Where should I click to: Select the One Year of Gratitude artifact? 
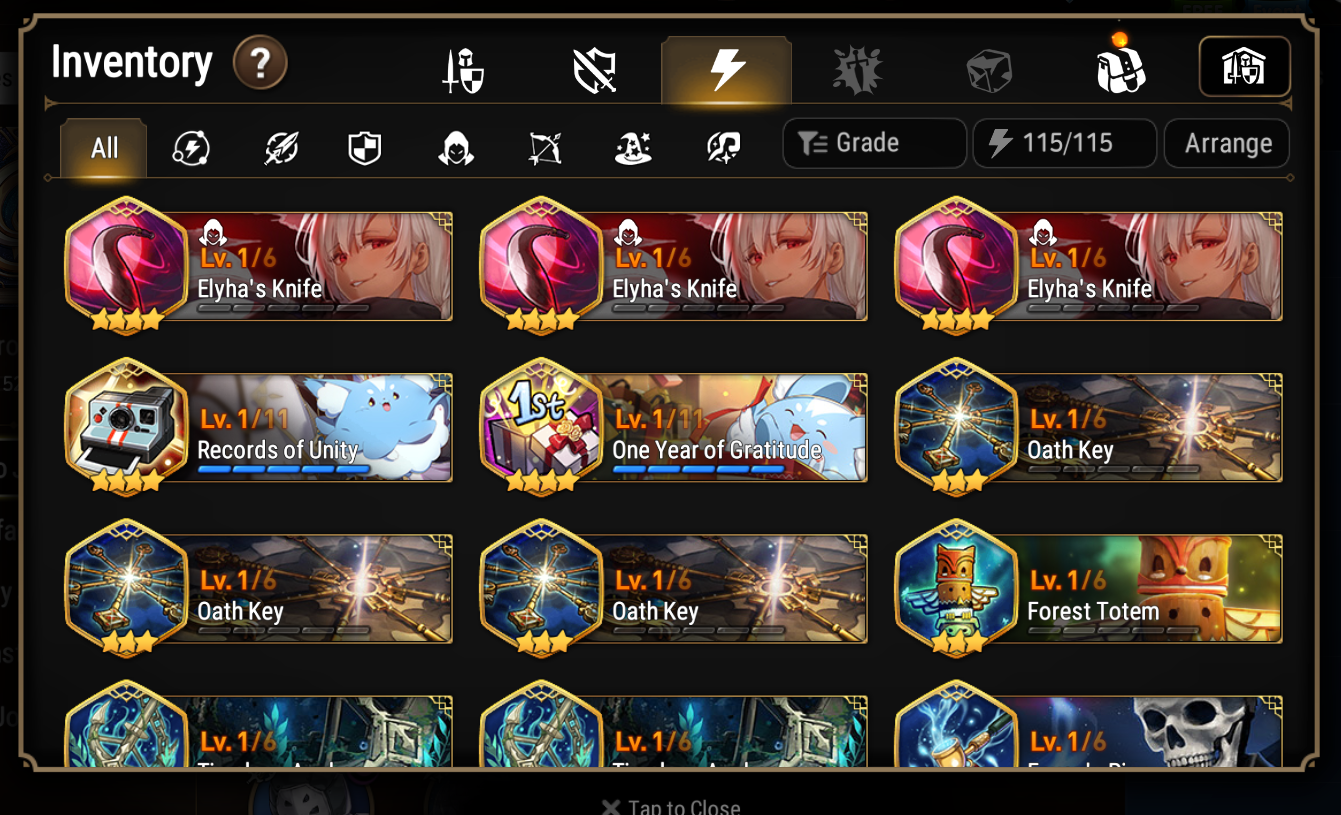click(674, 427)
